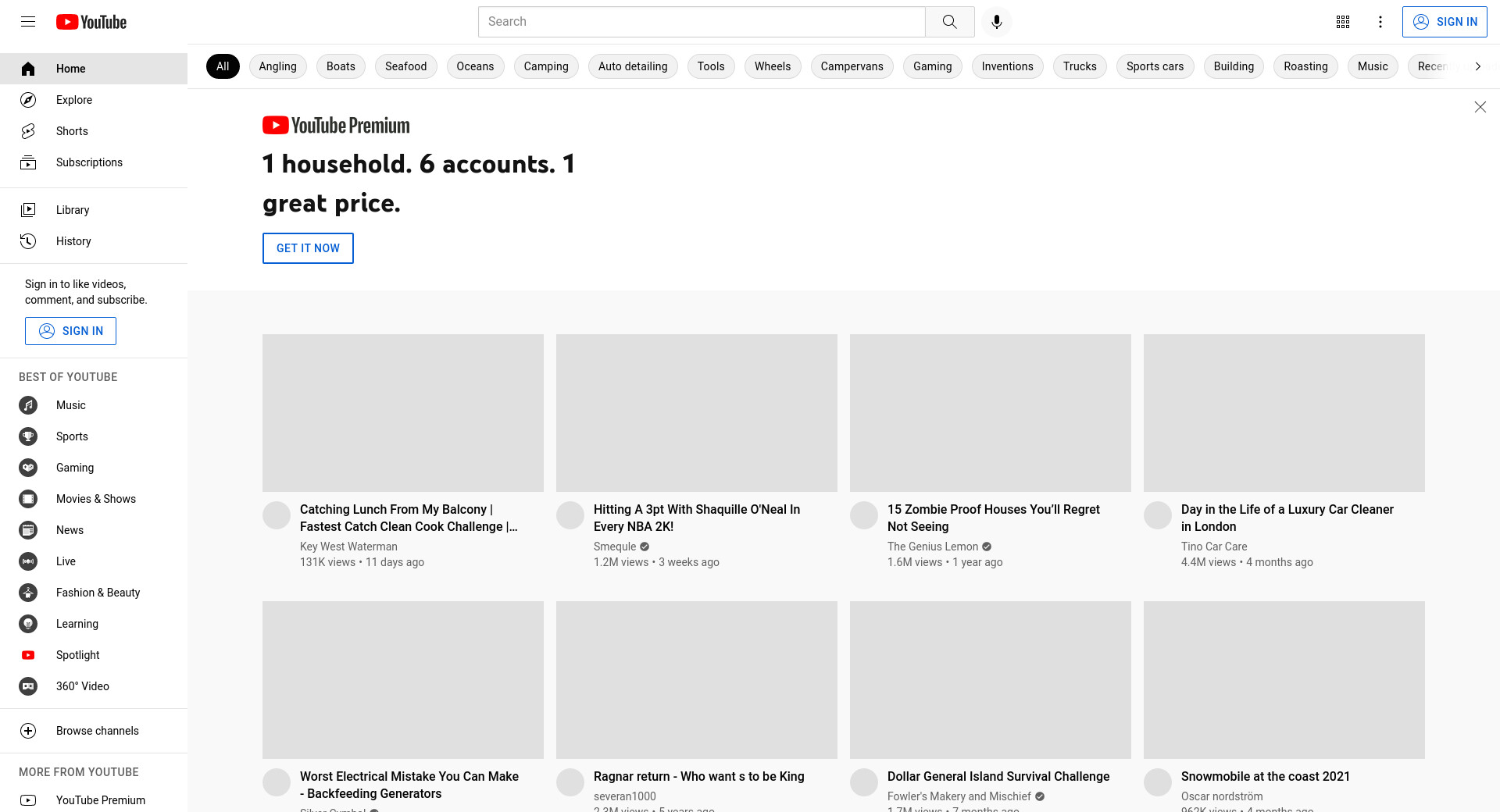Screen dimensions: 1500x812
Task: Select the All filter chip
Action: (223, 66)
